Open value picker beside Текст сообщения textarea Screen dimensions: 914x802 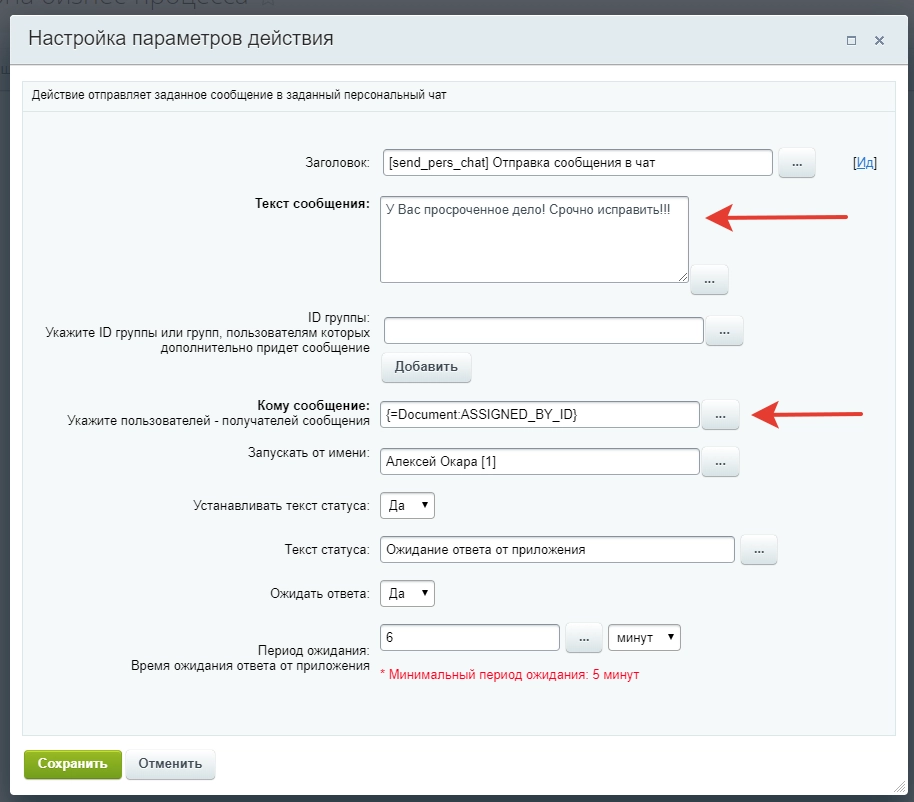(x=709, y=281)
